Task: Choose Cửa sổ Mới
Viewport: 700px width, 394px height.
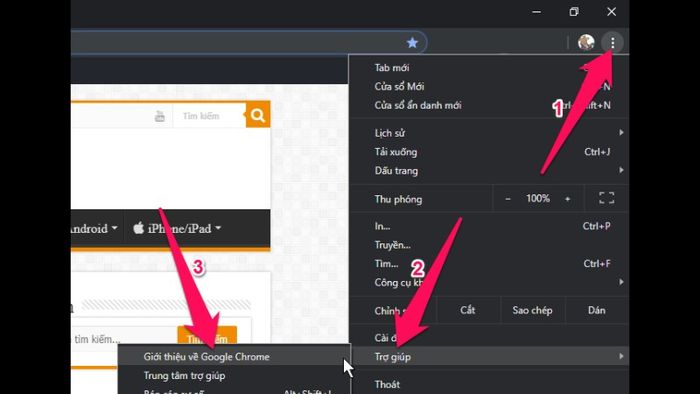Action: tap(489, 87)
